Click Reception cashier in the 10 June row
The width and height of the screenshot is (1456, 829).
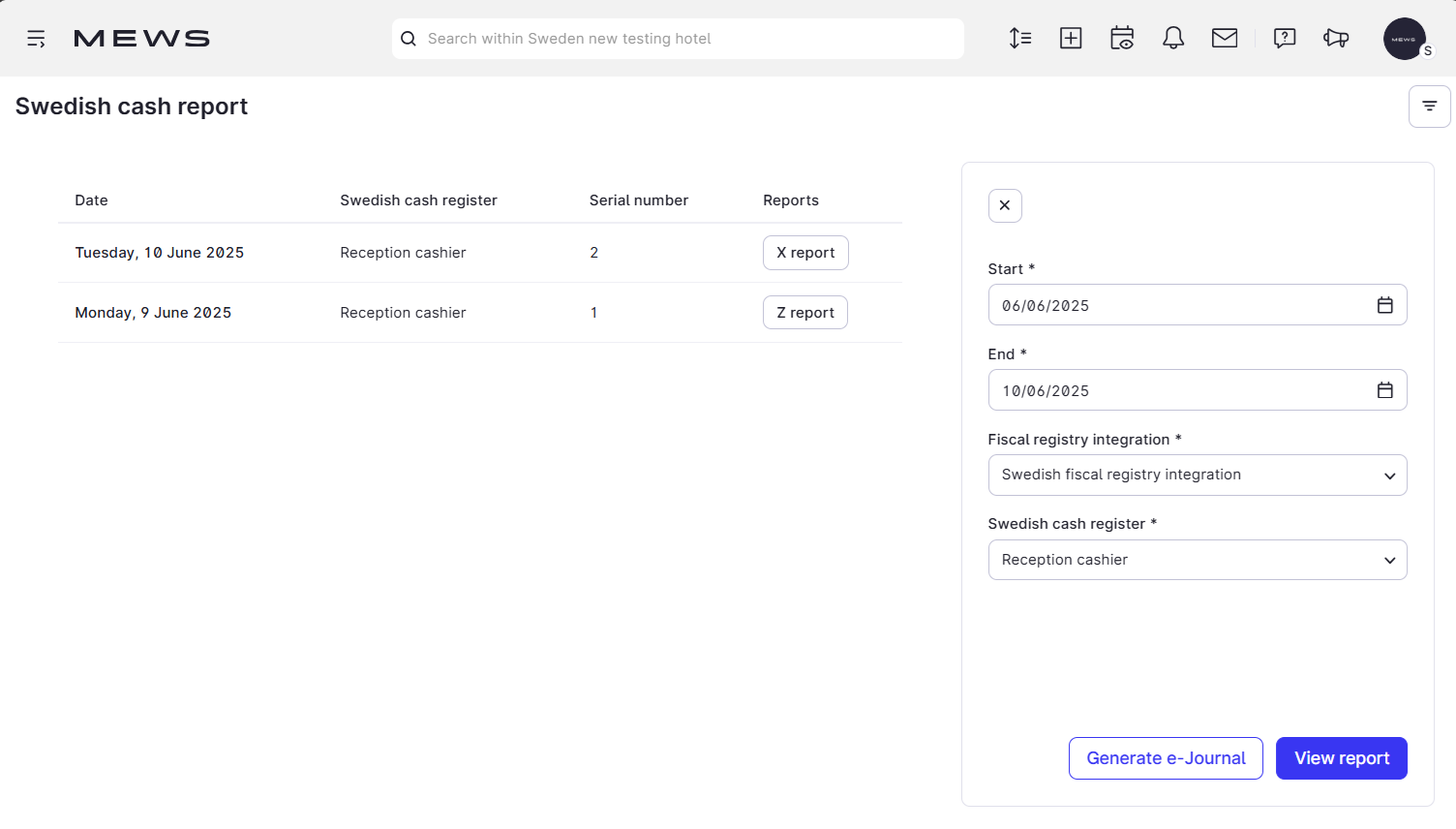(x=403, y=253)
